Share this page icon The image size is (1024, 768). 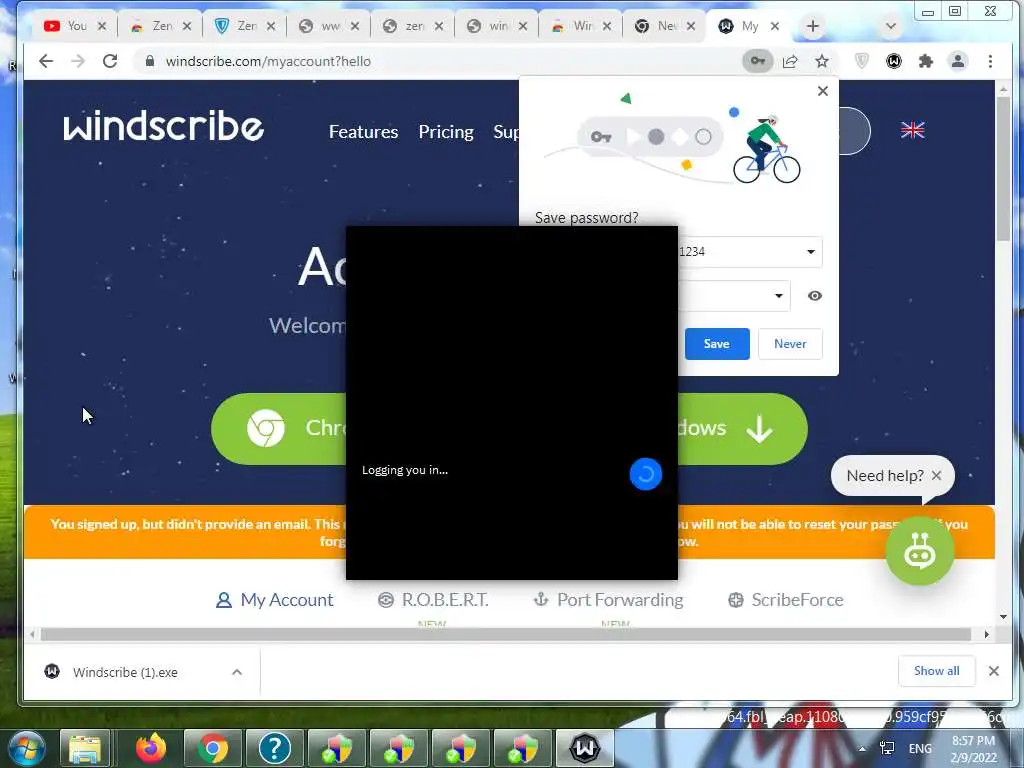[x=790, y=61]
